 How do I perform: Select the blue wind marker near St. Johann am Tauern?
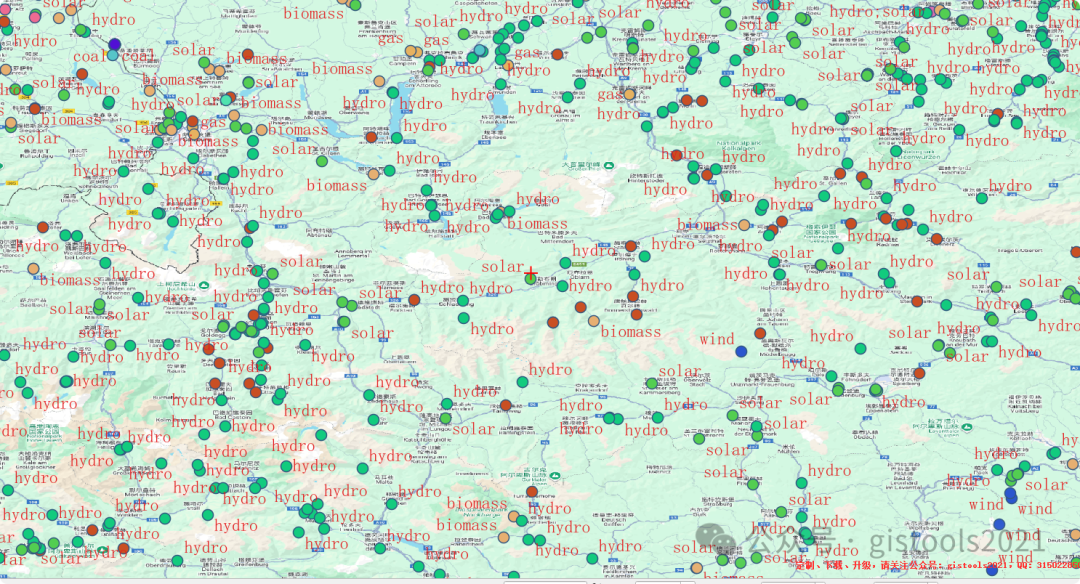pyautogui.click(x=741, y=351)
